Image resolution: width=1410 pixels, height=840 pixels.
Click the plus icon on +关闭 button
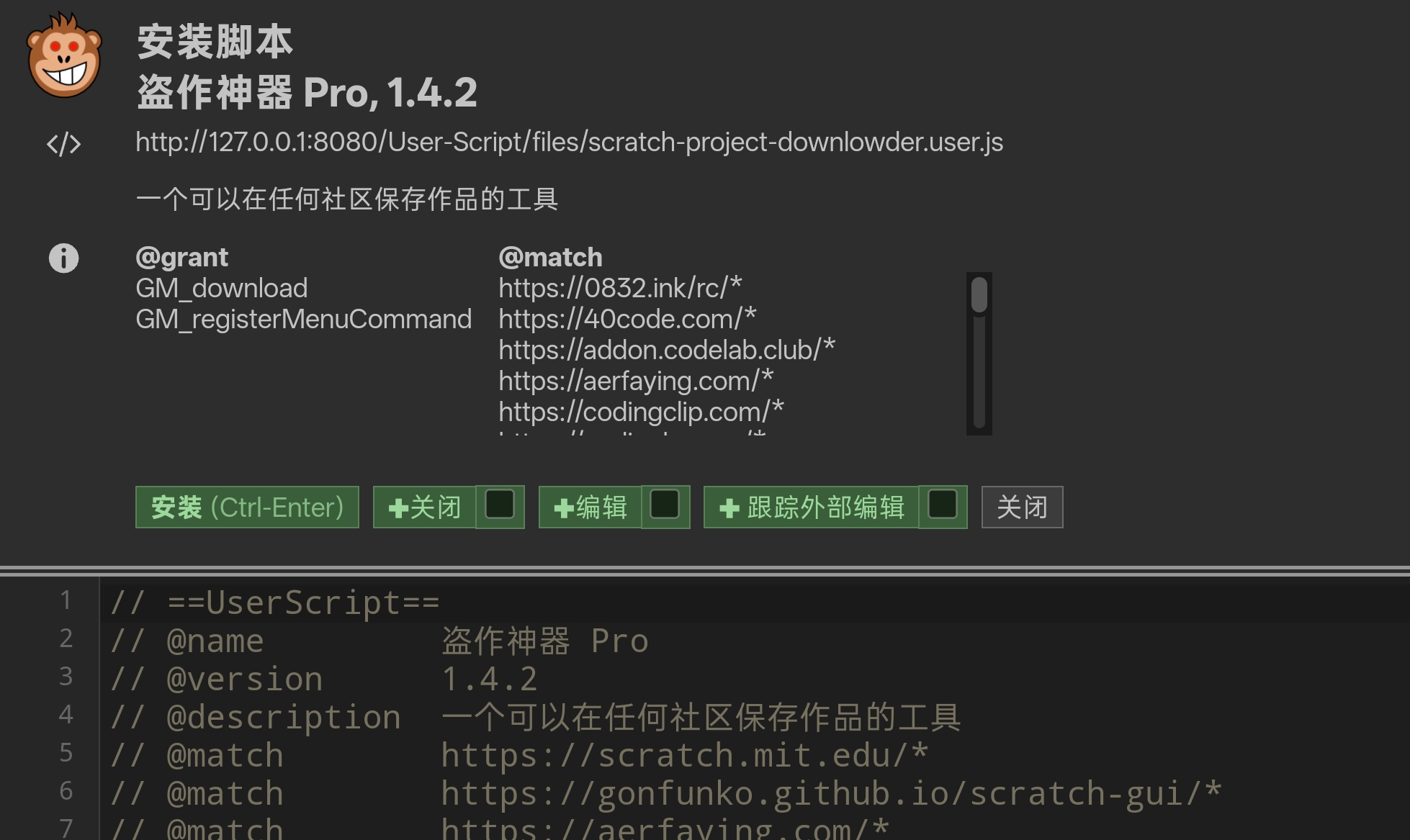pyautogui.click(x=398, y=508)
